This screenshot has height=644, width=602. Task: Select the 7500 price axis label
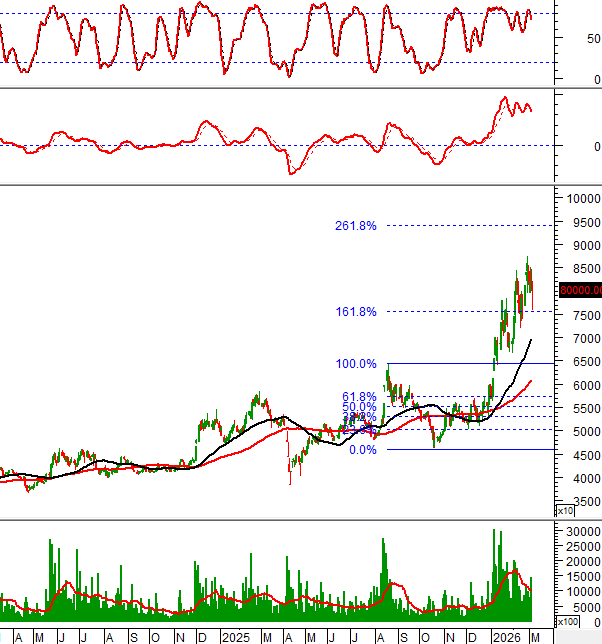tap(578, 316)
